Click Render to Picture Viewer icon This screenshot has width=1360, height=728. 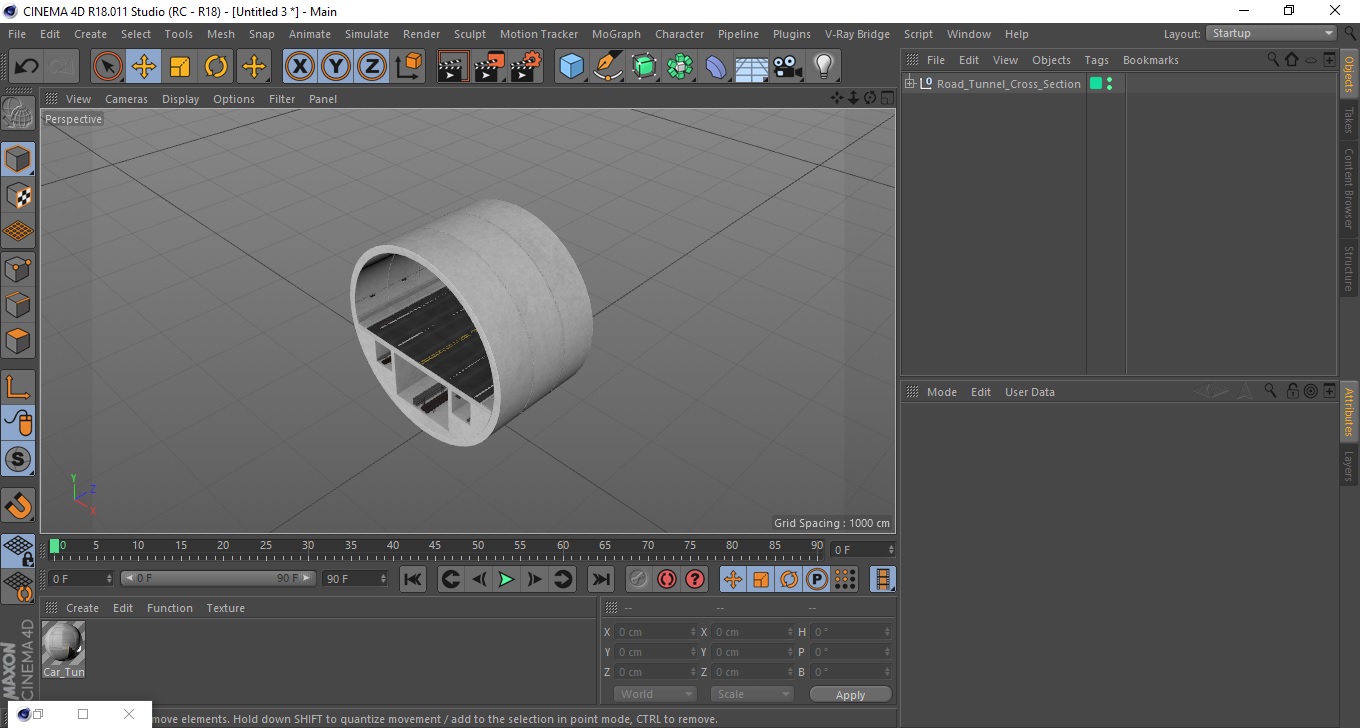pyautogui.click(x=489, y=67)
